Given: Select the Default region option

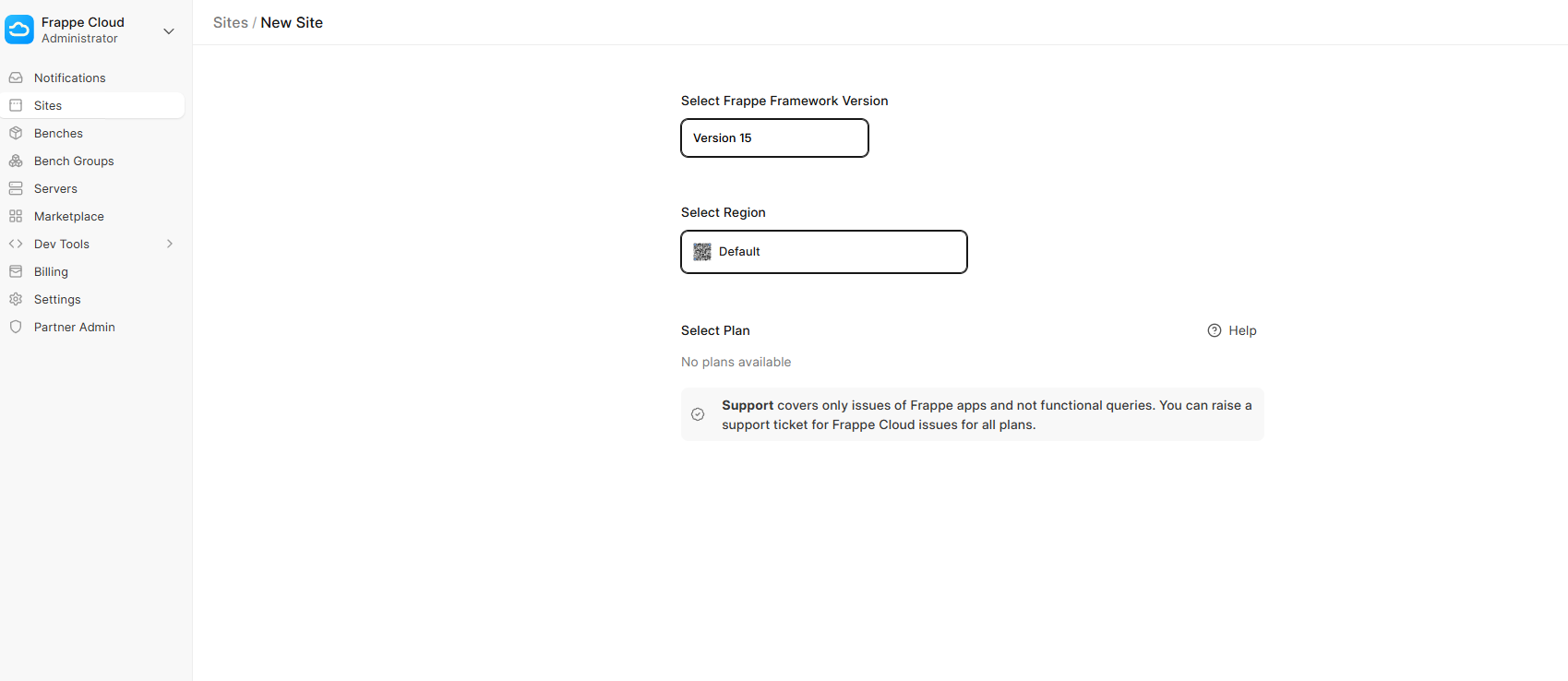Looking at the screenshot, I should (824, 252).
